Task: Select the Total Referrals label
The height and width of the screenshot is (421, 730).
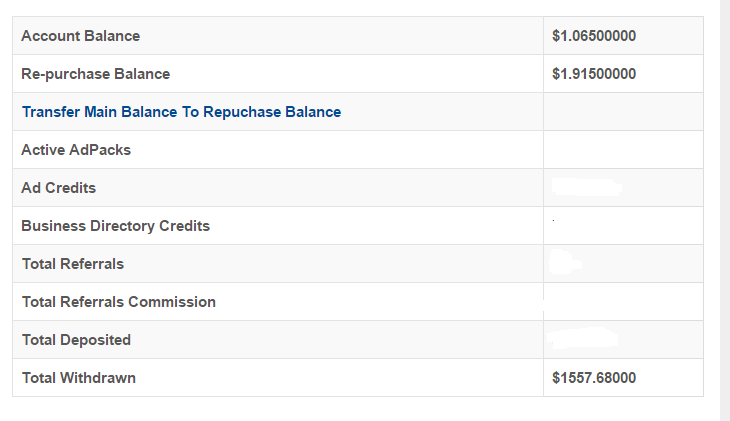Action: (x=72, y=264)
